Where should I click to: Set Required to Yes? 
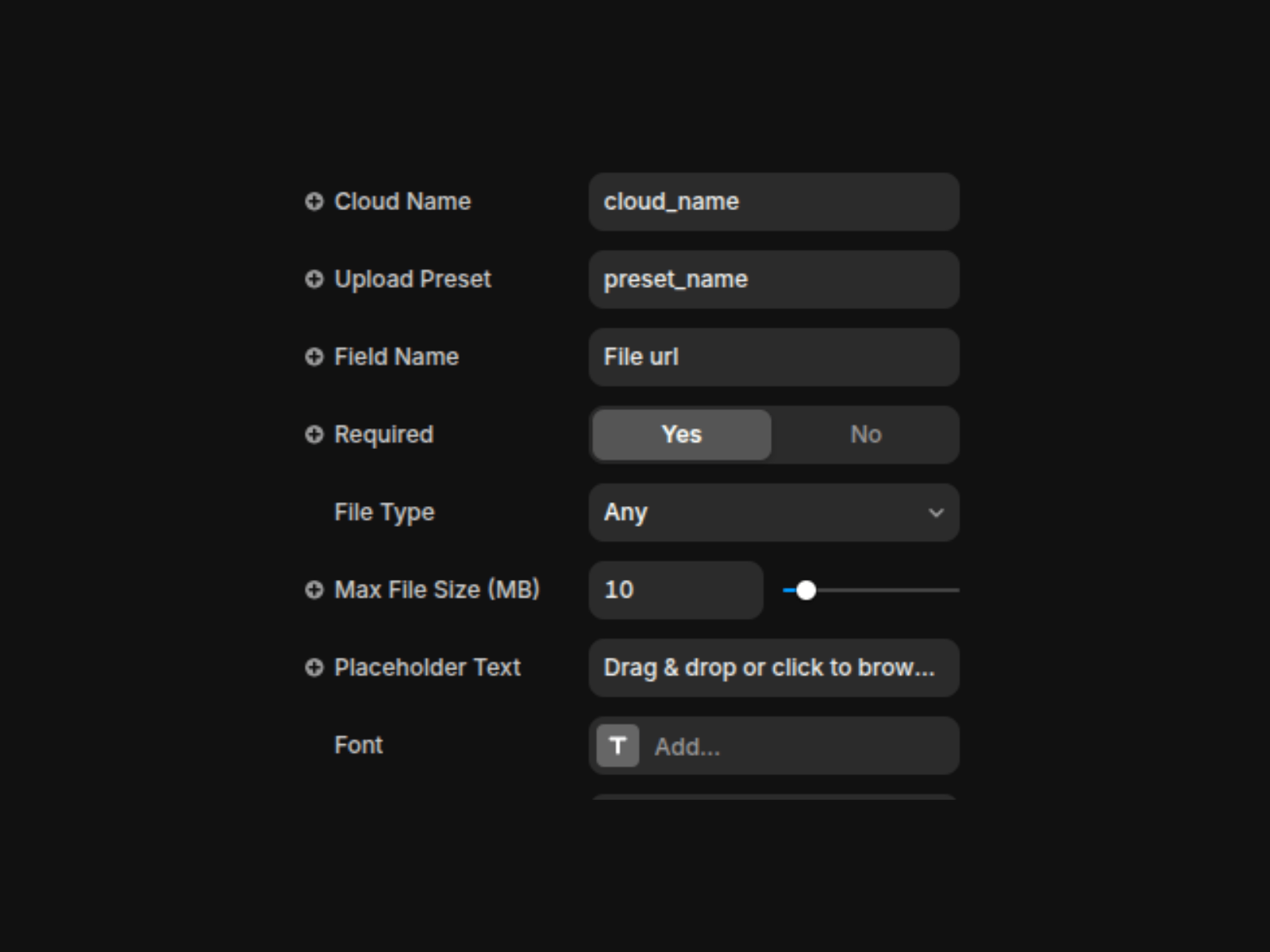click(681, 435)
